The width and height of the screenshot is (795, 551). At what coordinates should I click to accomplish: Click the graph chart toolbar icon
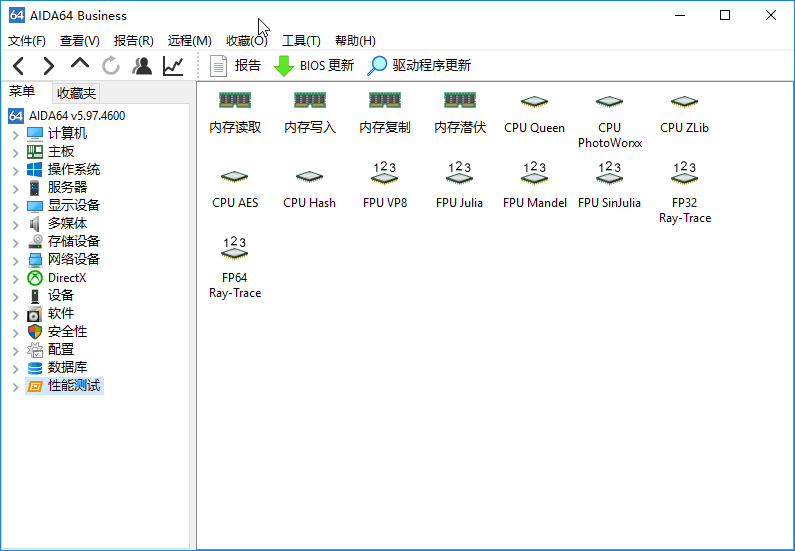[173, 66]
